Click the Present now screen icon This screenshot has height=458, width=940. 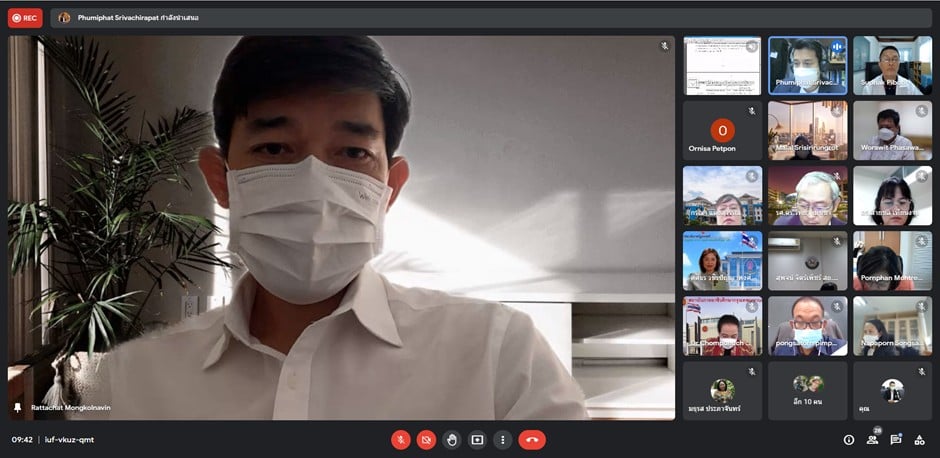pyautogui.click(x=477, y=439)
